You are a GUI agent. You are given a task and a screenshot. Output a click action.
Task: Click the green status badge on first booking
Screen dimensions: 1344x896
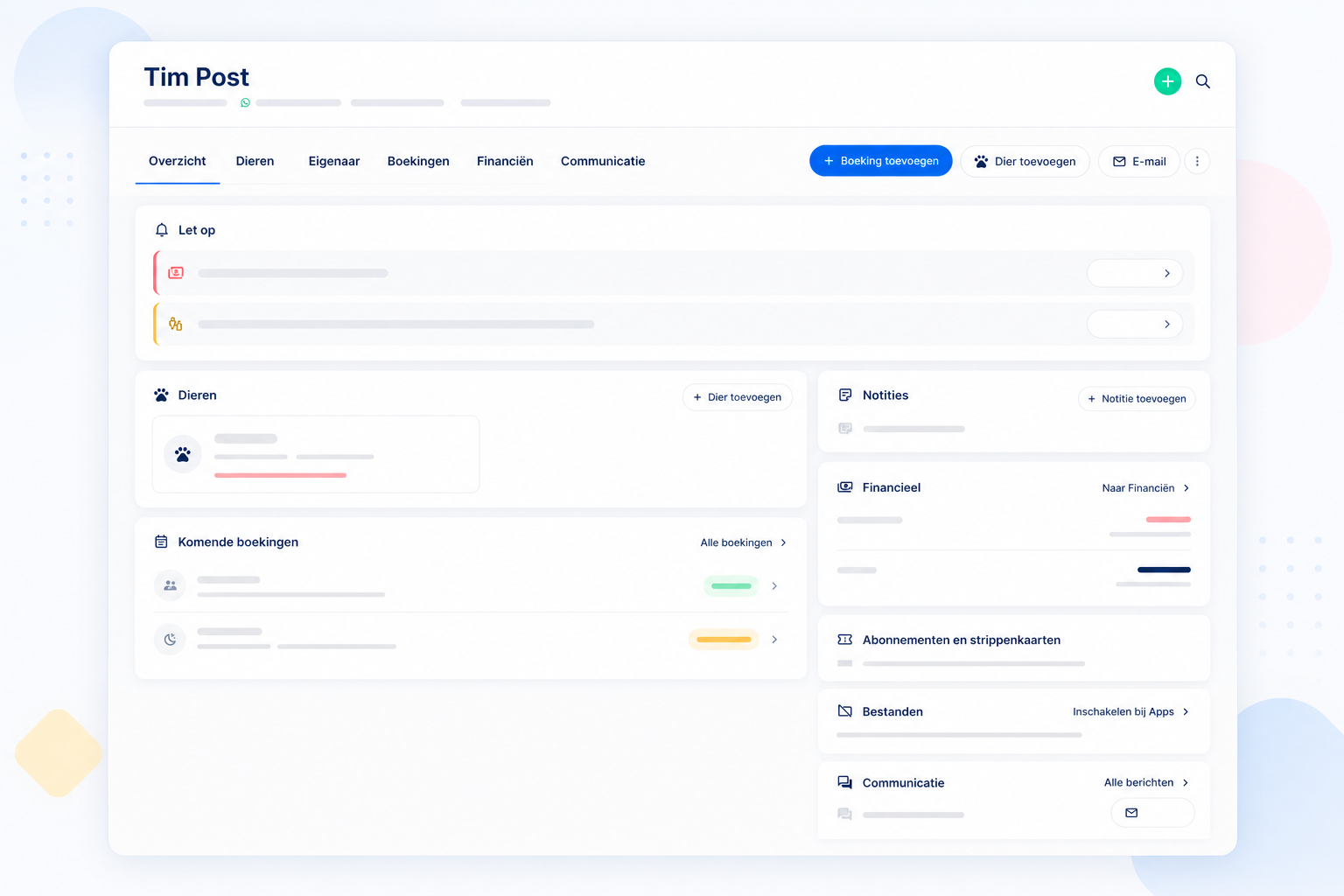(731, 586)
